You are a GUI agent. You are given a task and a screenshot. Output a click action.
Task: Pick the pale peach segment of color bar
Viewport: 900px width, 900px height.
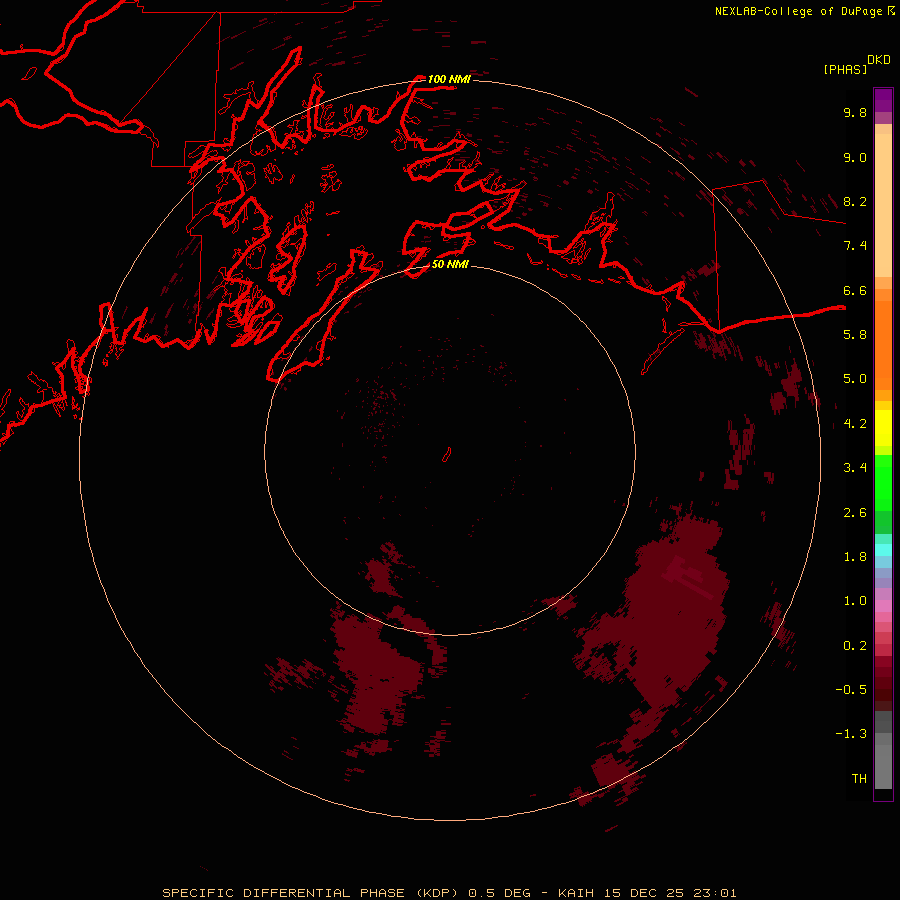(883, 205)
